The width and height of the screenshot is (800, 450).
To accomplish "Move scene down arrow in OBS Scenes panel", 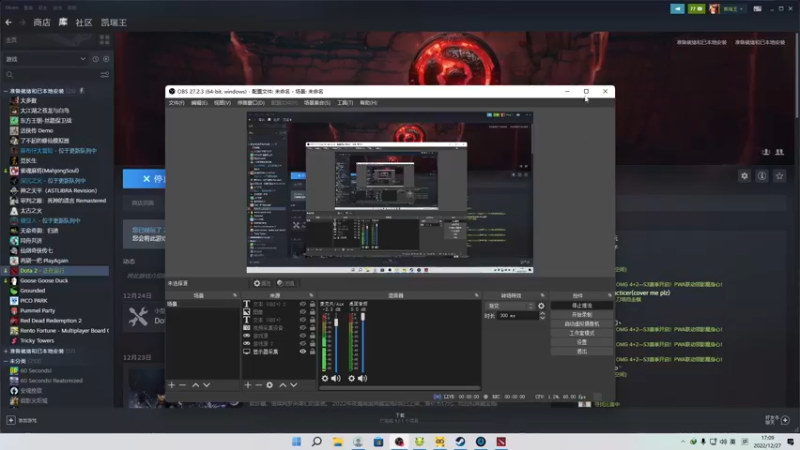I will click(207, 385).
